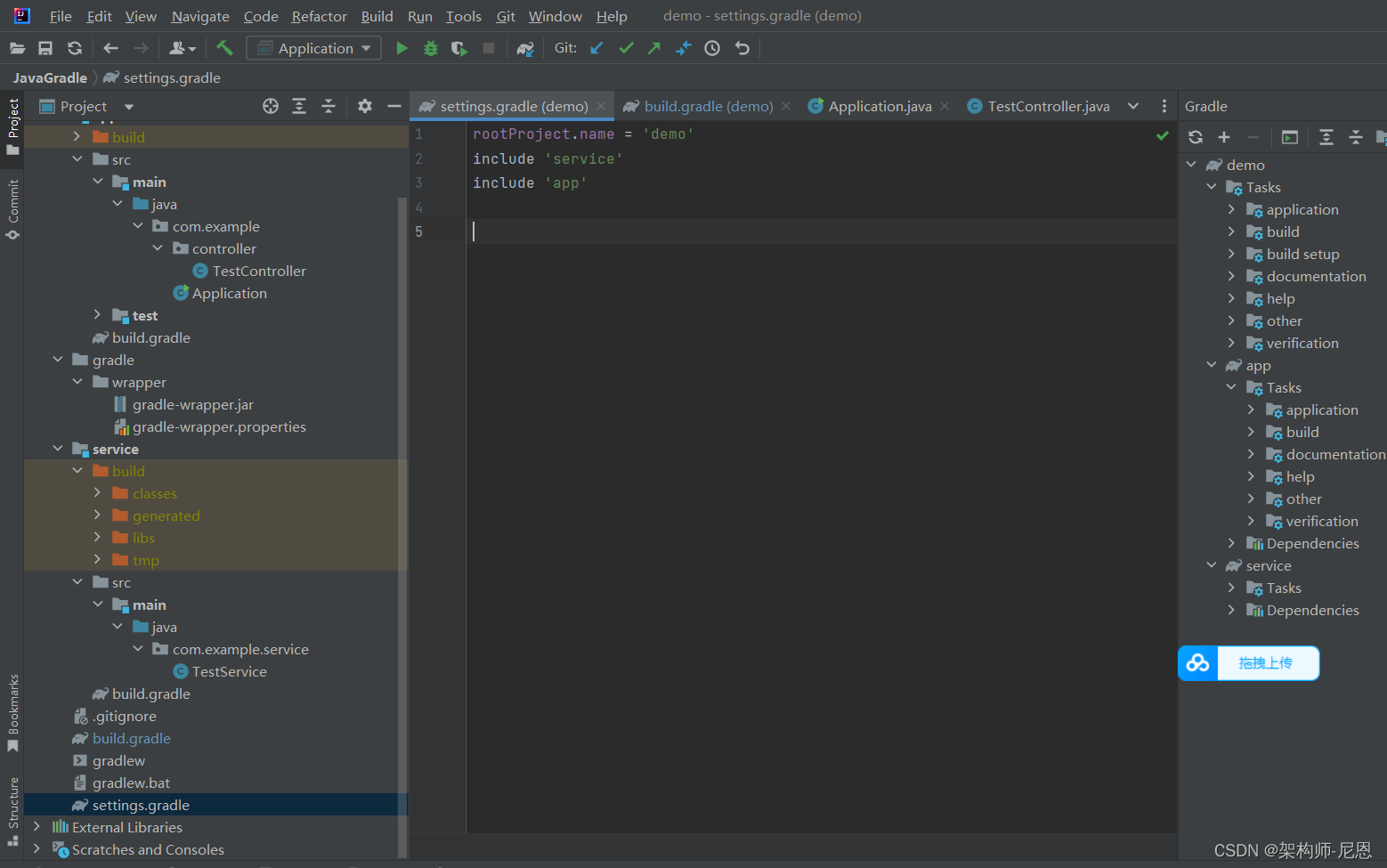Show Git history clock icon
1387x868 pixels.
(712, 48)
